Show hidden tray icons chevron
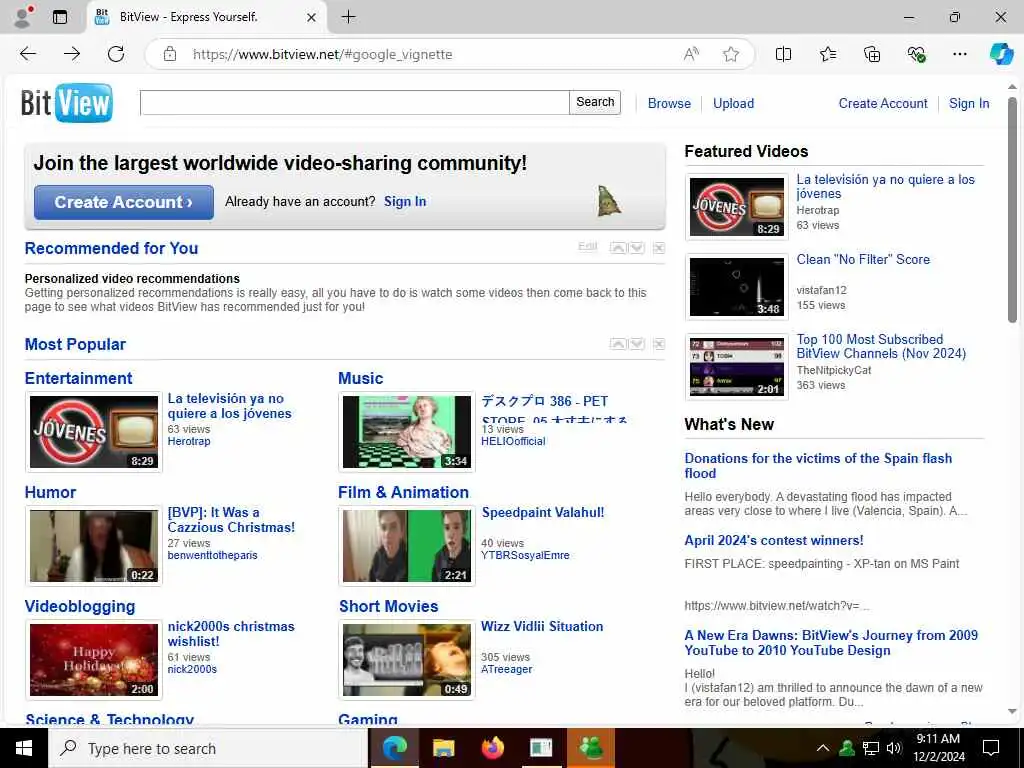Screen dimensions: 1024x768 click(823, 748)
